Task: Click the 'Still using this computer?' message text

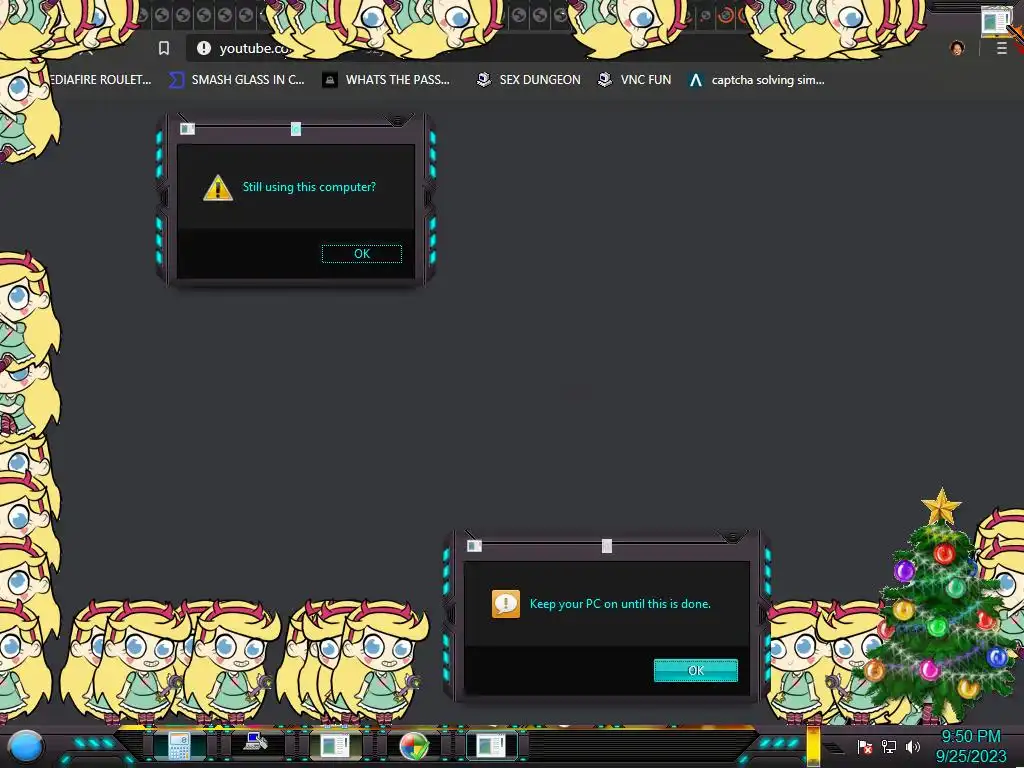Action: coord(309,187)
